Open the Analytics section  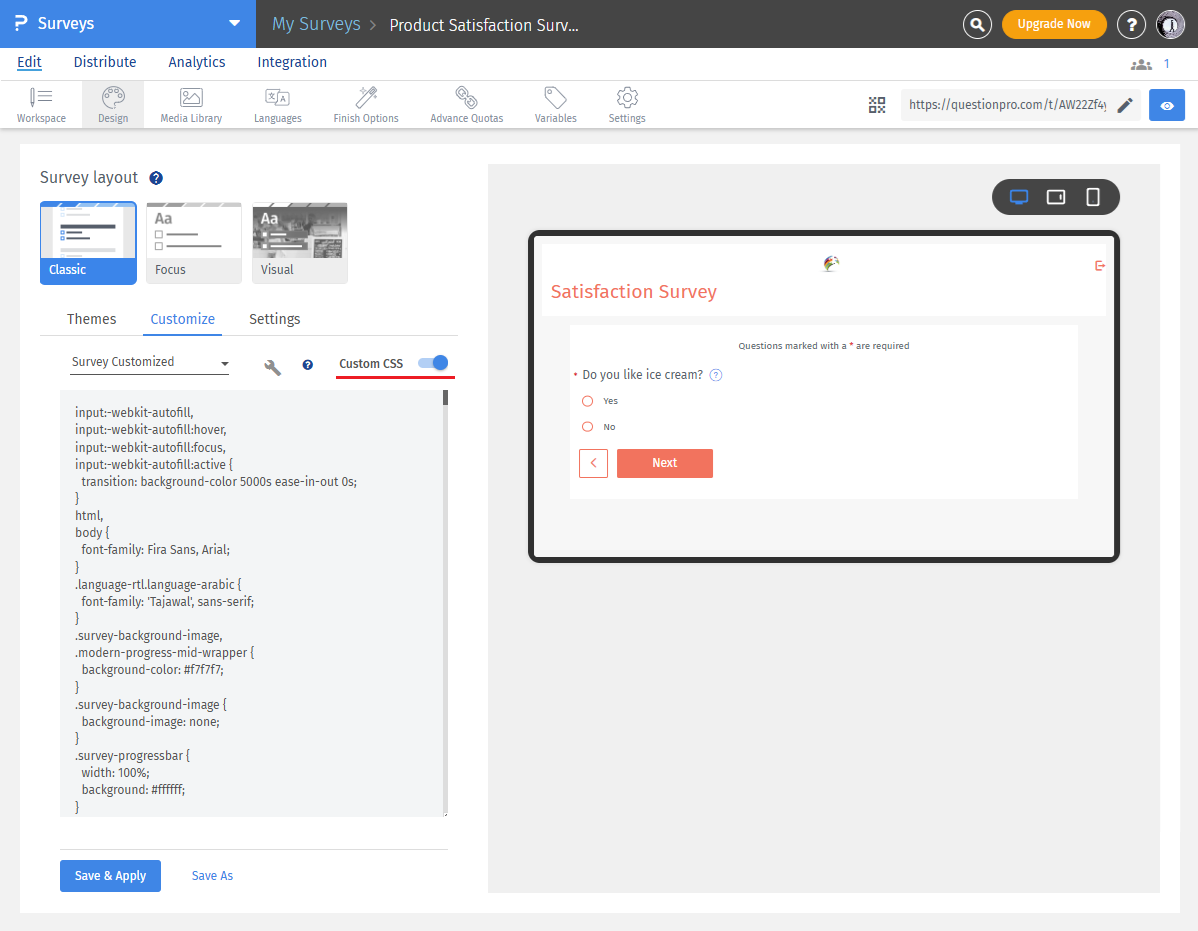[x=196, y=61]
